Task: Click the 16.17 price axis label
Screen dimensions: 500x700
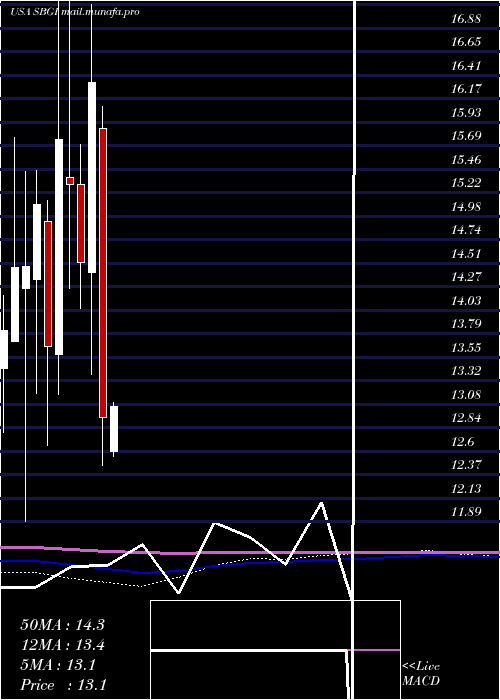Action: pos(466,89)
